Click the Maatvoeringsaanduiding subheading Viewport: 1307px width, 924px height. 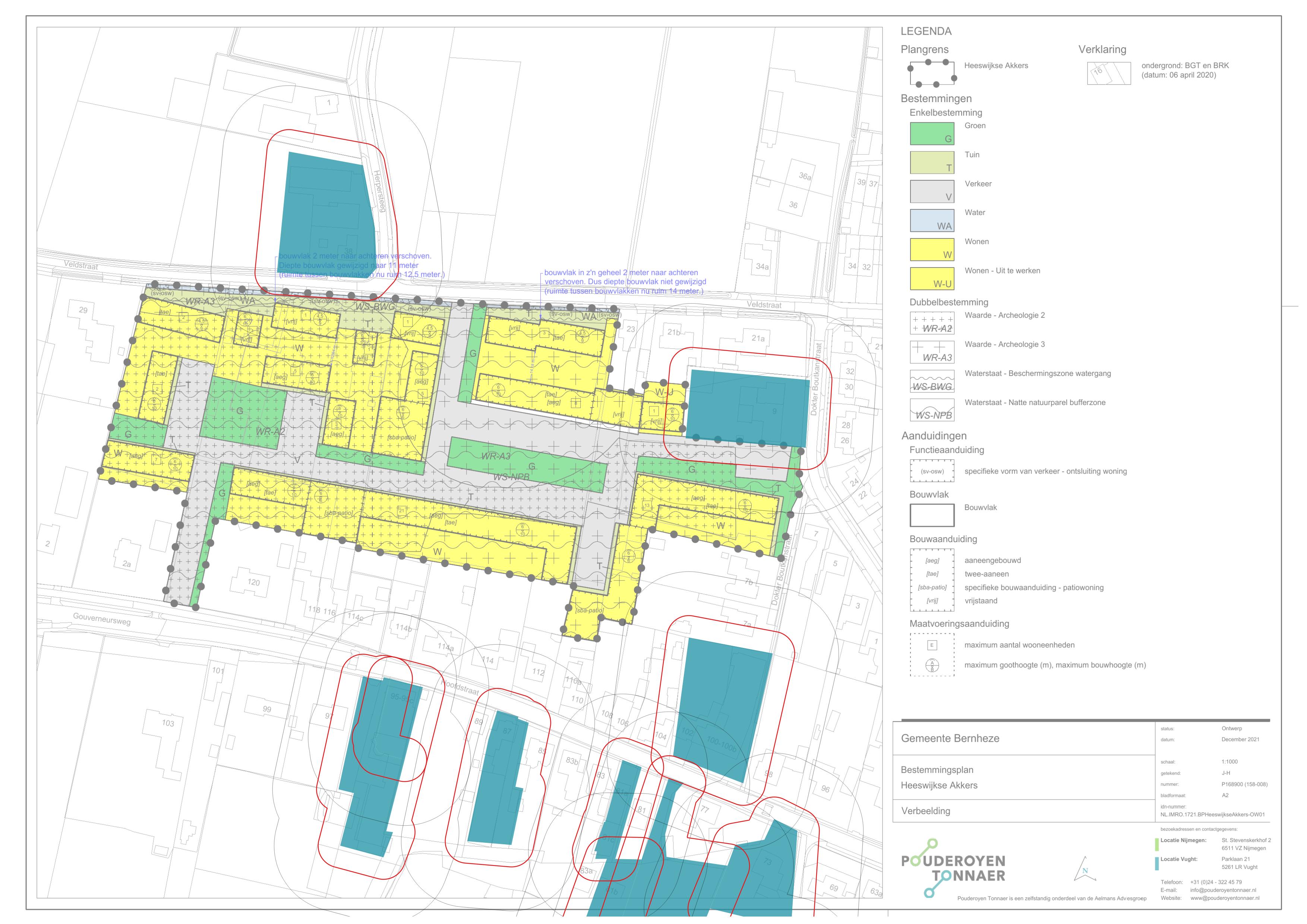click(959, 624)
